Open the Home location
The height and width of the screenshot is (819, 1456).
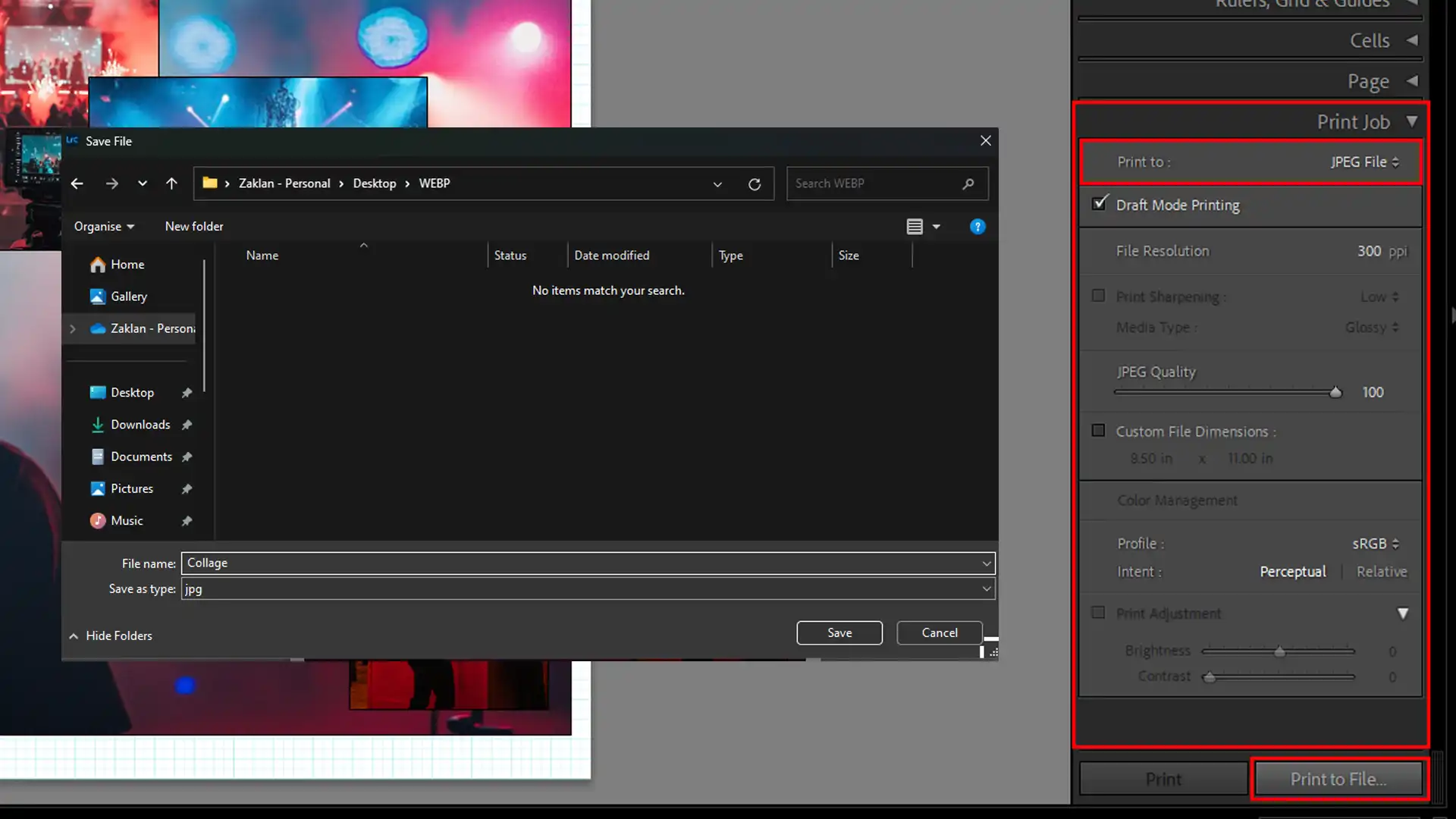click(127, 265)
